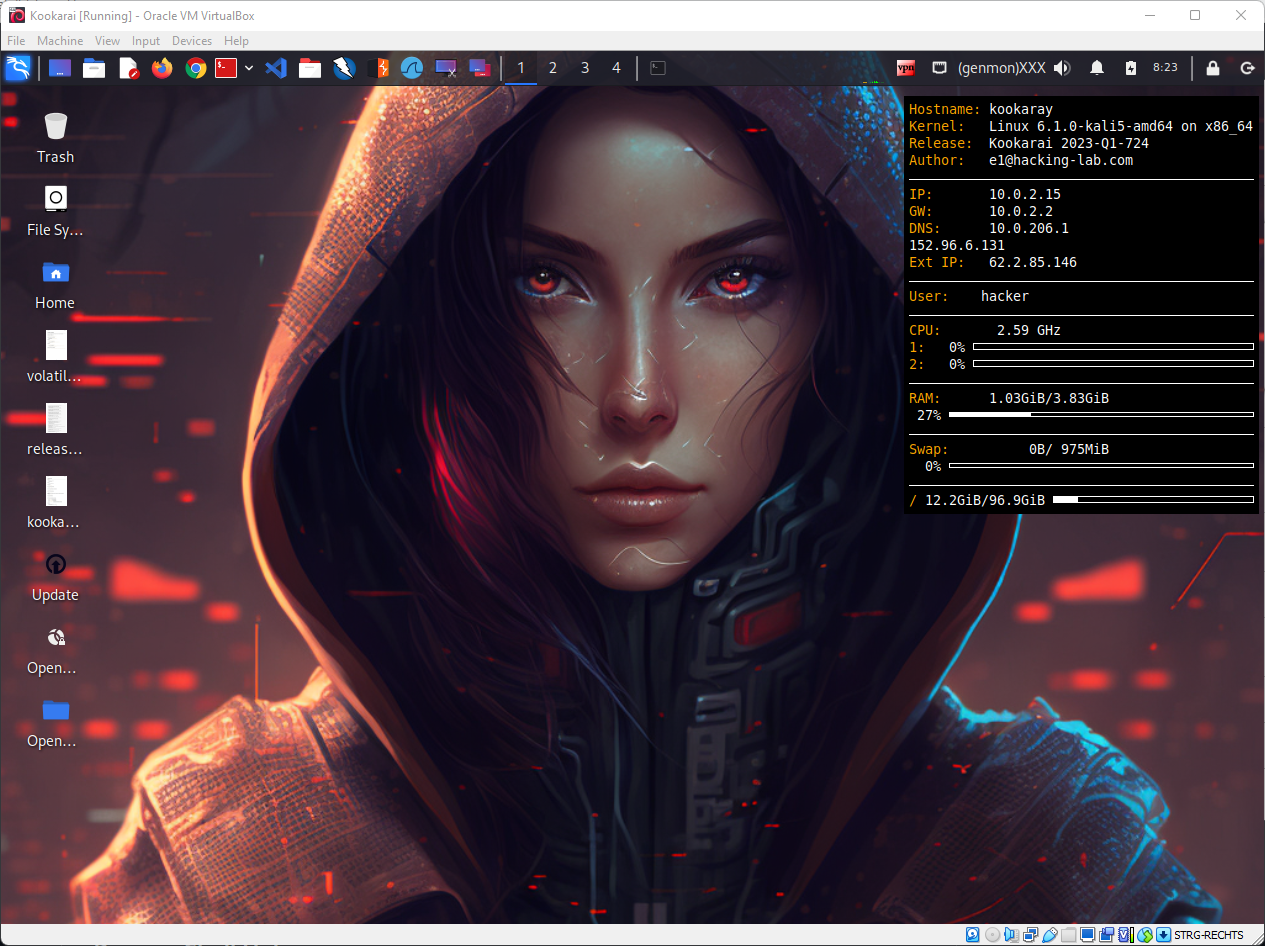
Task: Open the VirtualBox Machine menu
Action: tap(60, 41)
